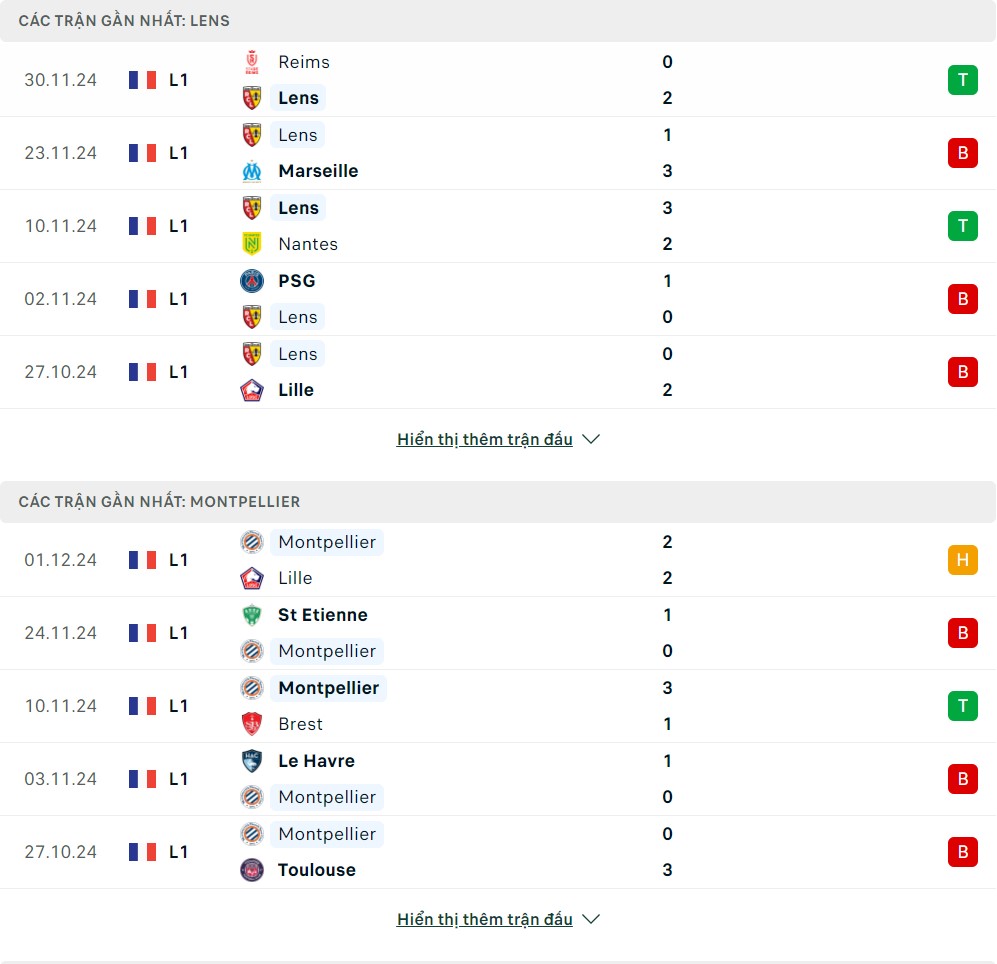Screen dimensions: 997x964
Task: Click the Marseille club logo
Action: 252,171
